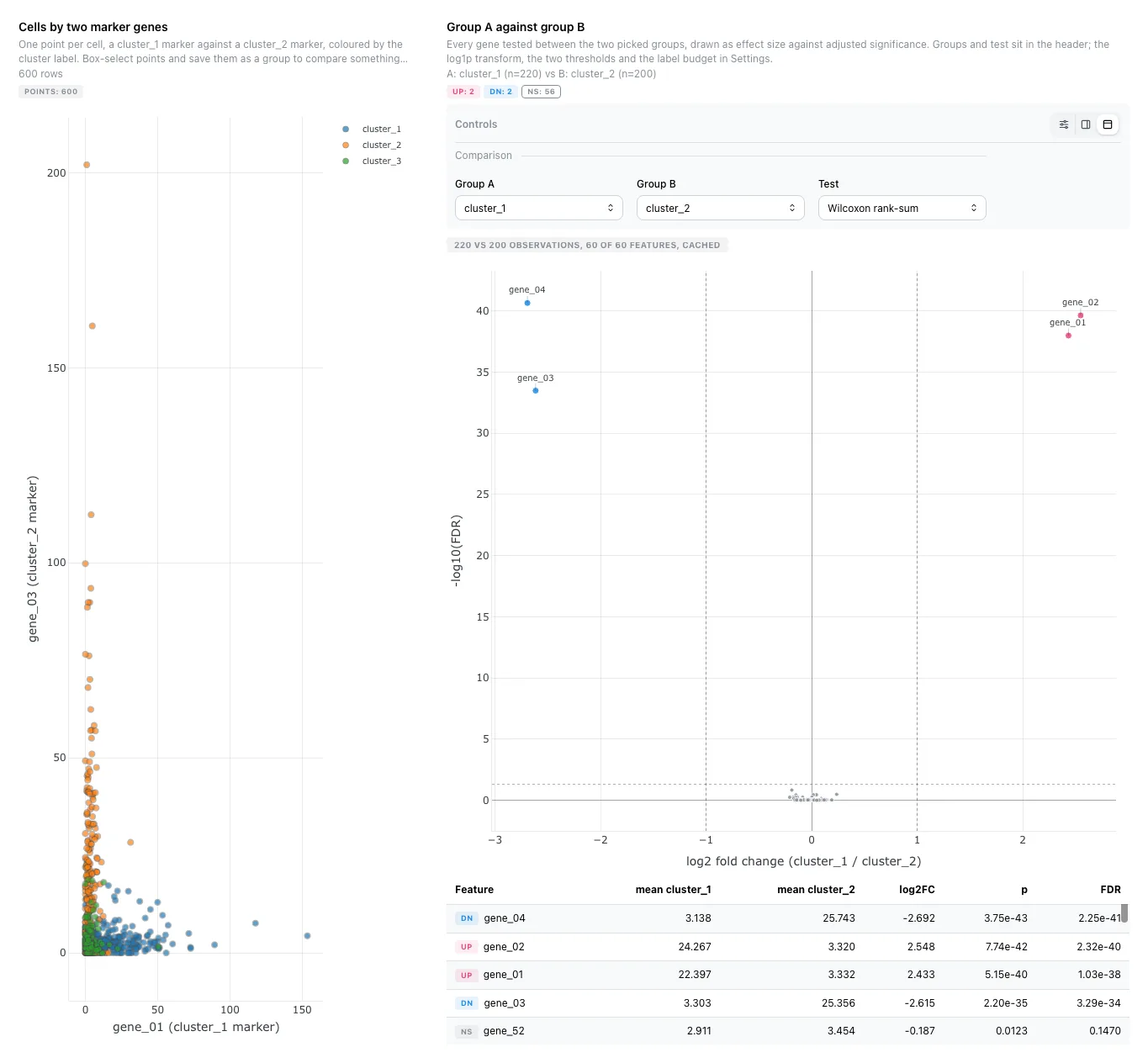
Task: Click the NS: 56 badge
Action: 541,92
